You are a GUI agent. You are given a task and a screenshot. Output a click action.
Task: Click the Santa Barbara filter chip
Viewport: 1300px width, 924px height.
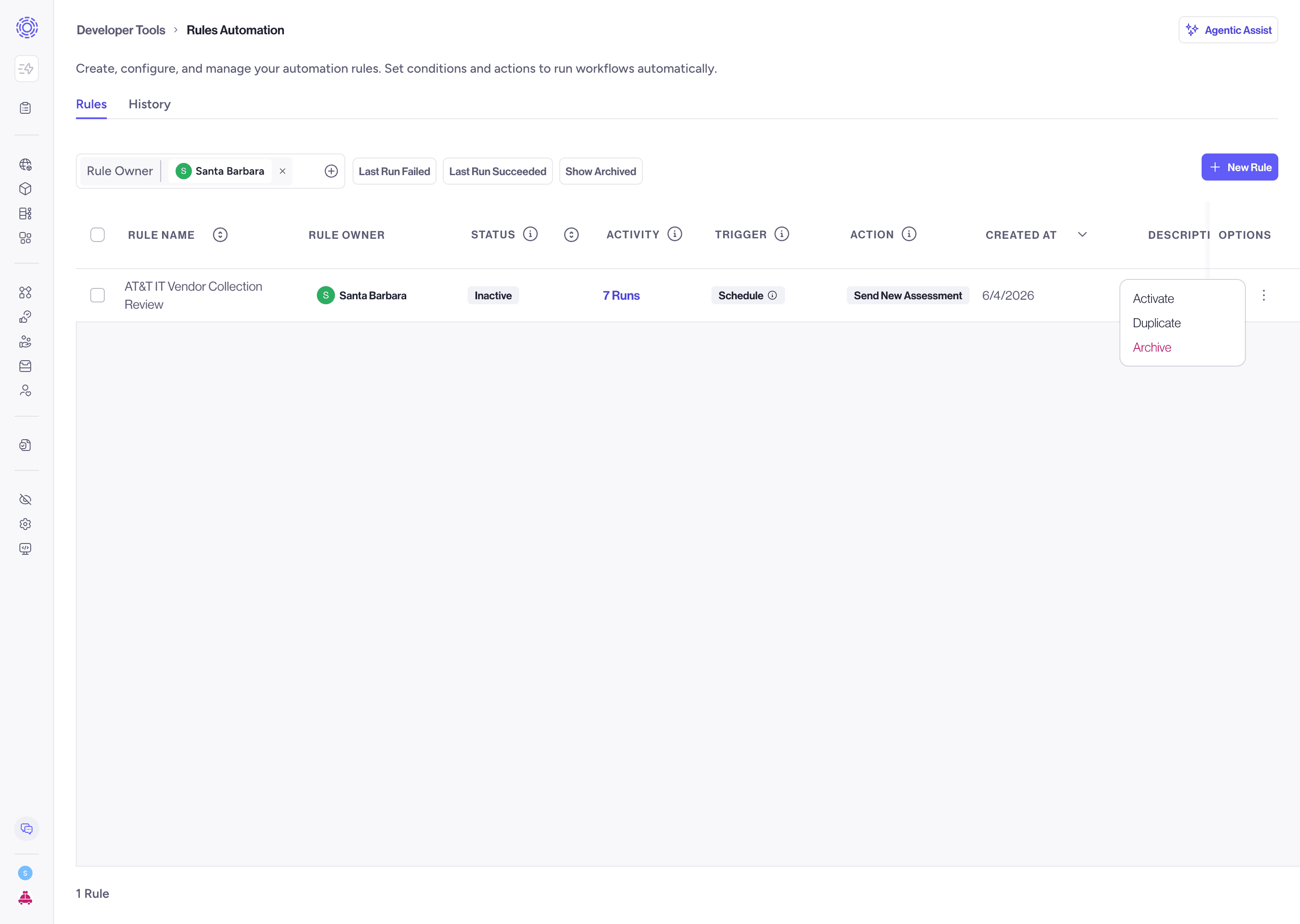pyautogui.click(x=220, y=171)
